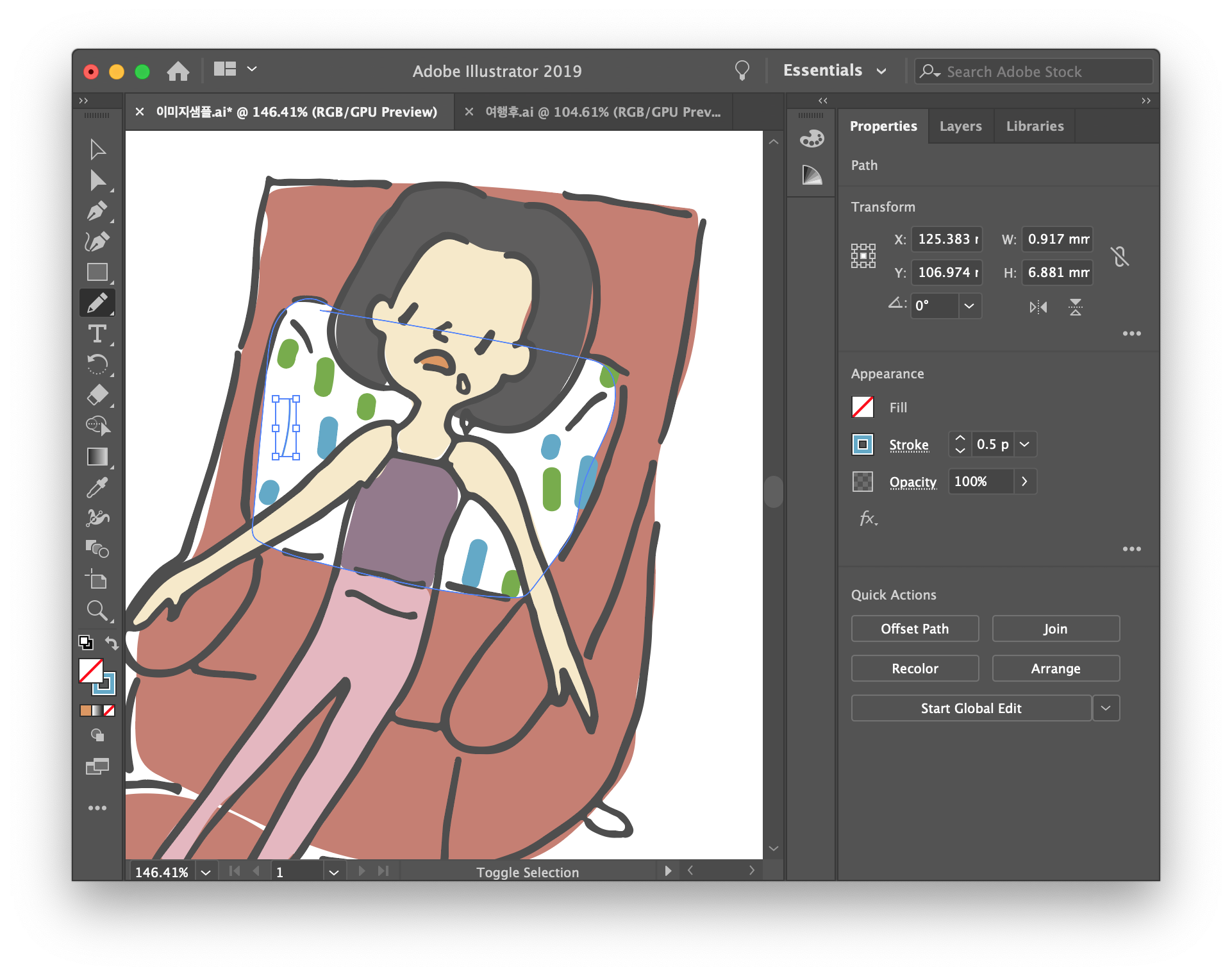Viewport: 1232px width, 976px height.
Task: Open the Stroke weight dropdown
Action: 1024,444
